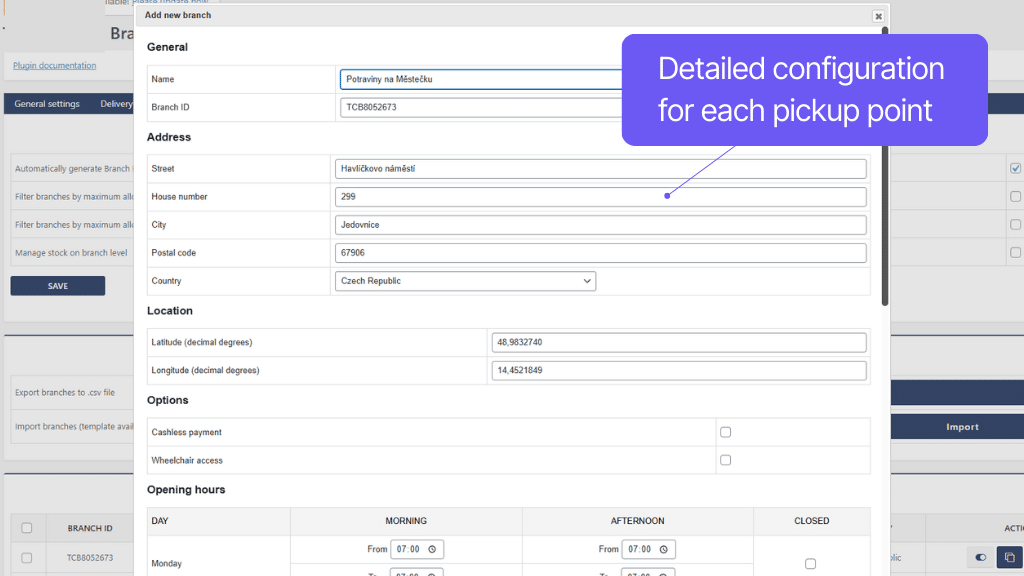Select the TCB8052673 row checkbox
The image size is (1024, 576).
pyautogui.click(x=27, y=558)
